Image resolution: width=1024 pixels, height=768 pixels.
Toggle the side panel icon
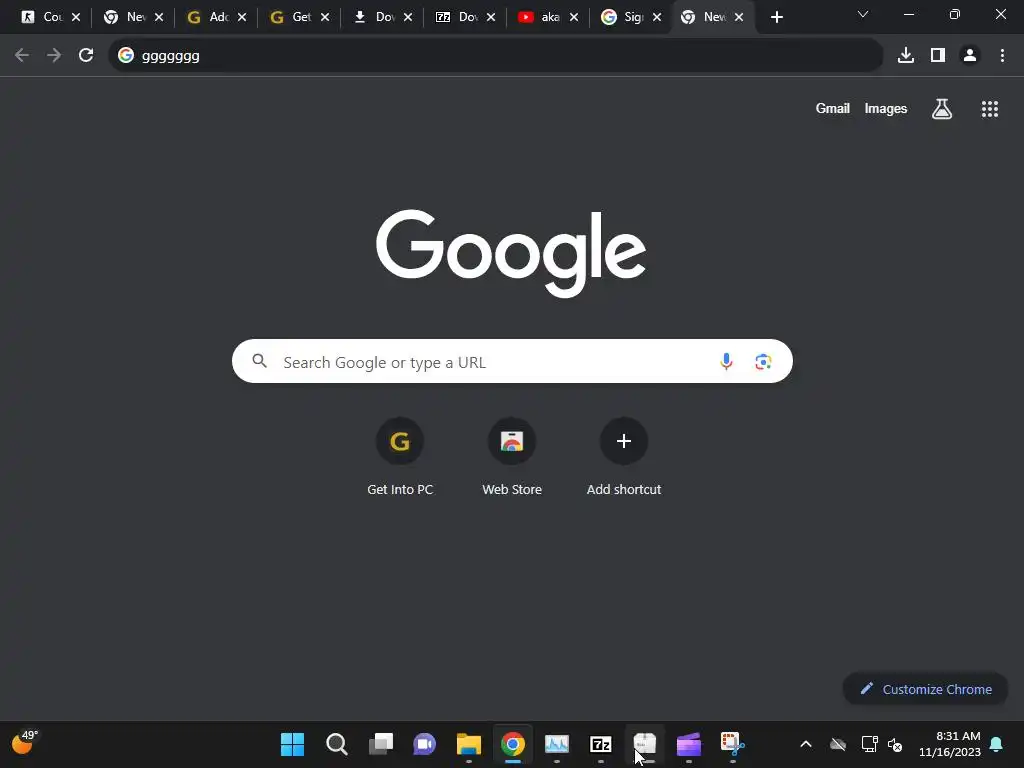pos(938,56)
